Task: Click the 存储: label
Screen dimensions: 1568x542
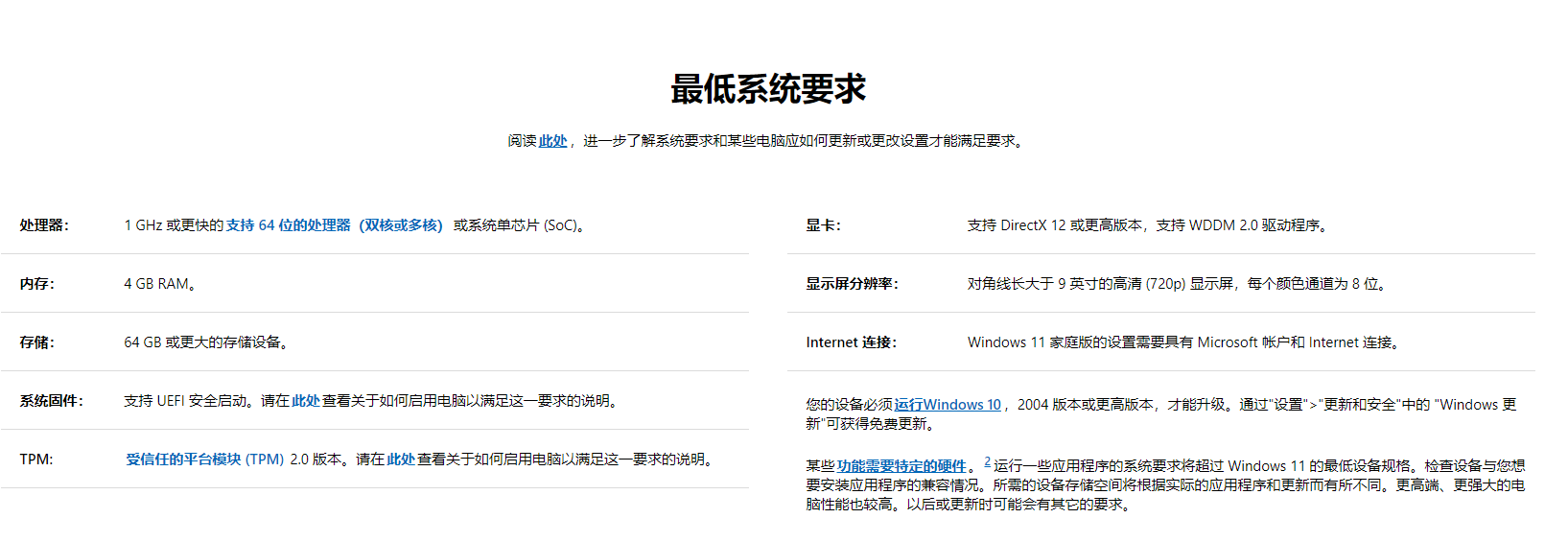Action: (37, 342)
